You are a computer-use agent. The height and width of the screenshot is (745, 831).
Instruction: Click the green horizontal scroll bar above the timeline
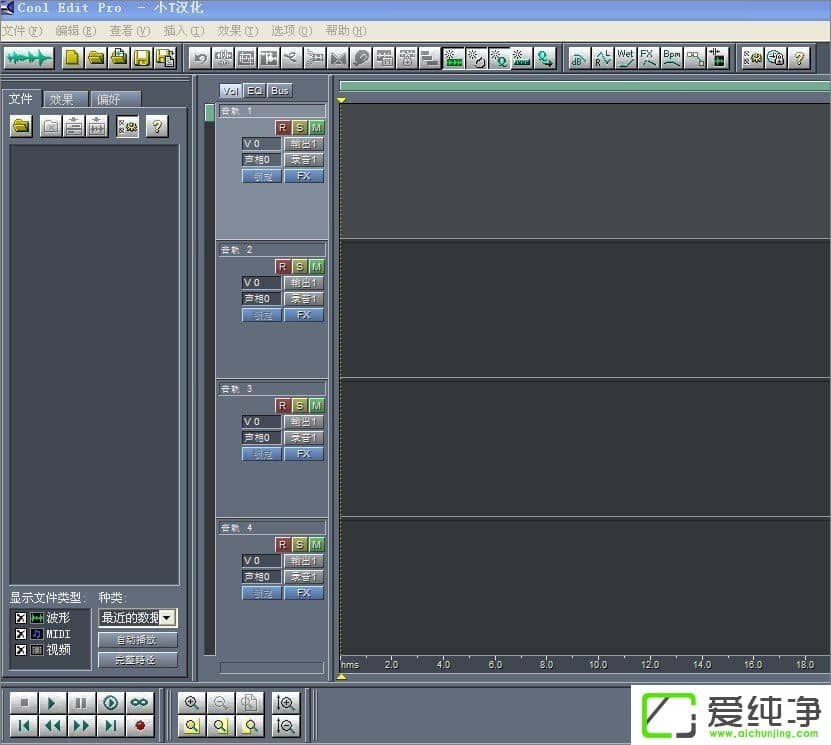coord(584,86)
